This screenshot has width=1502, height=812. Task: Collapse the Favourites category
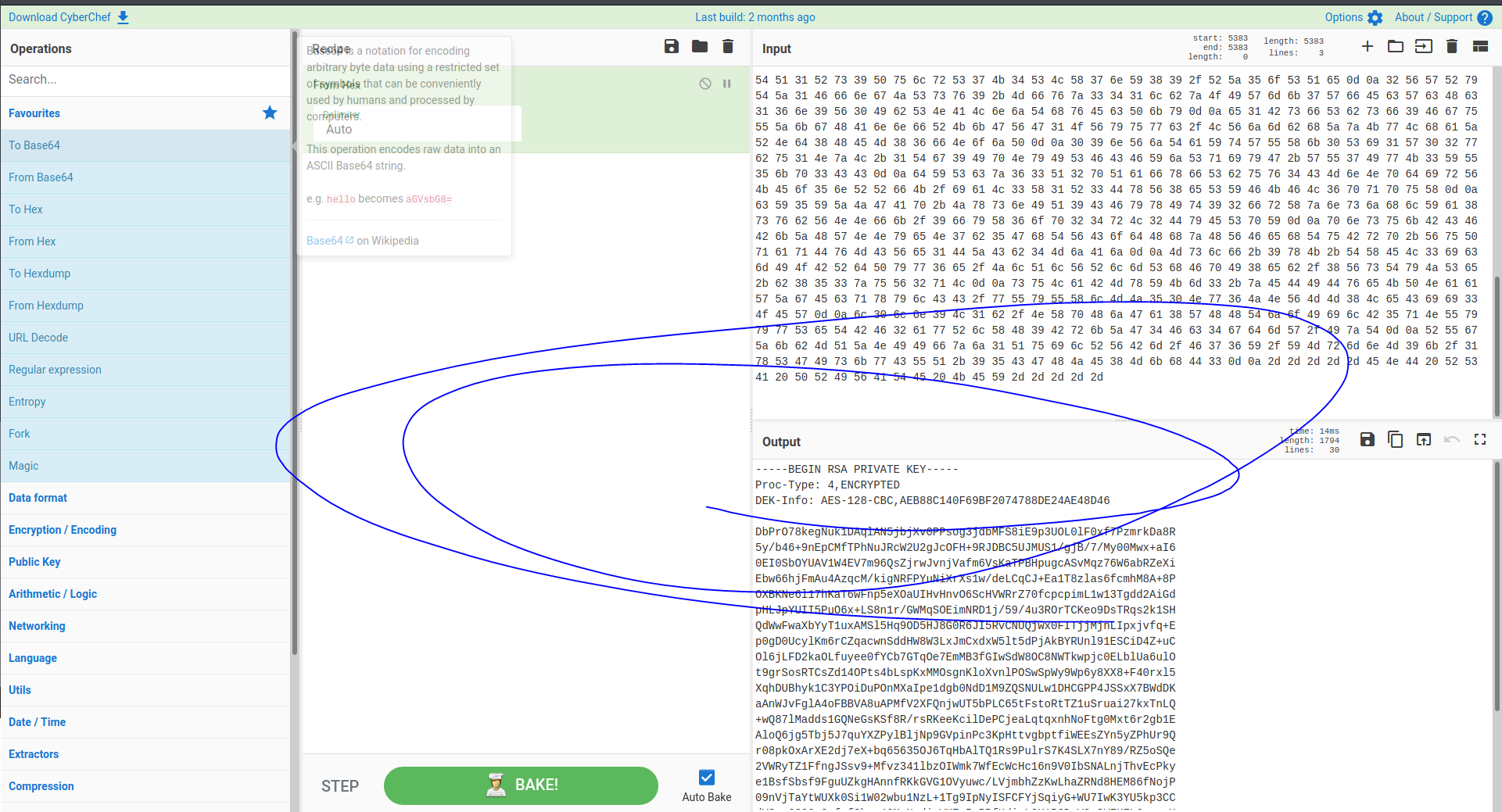pyautogui.click(x=145, y=113)
